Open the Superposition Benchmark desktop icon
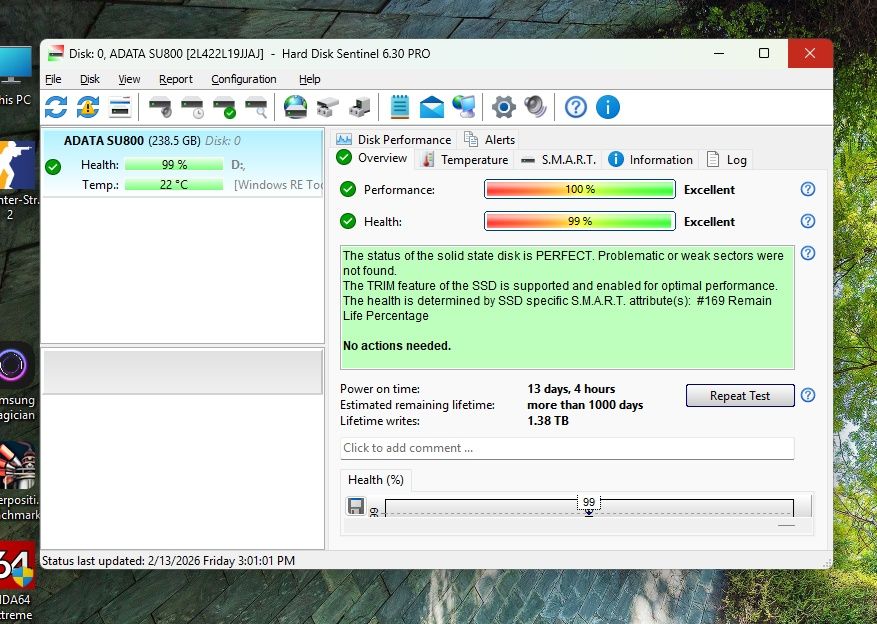The width and height of the screenshot is (877, 624). coord(19,482)
